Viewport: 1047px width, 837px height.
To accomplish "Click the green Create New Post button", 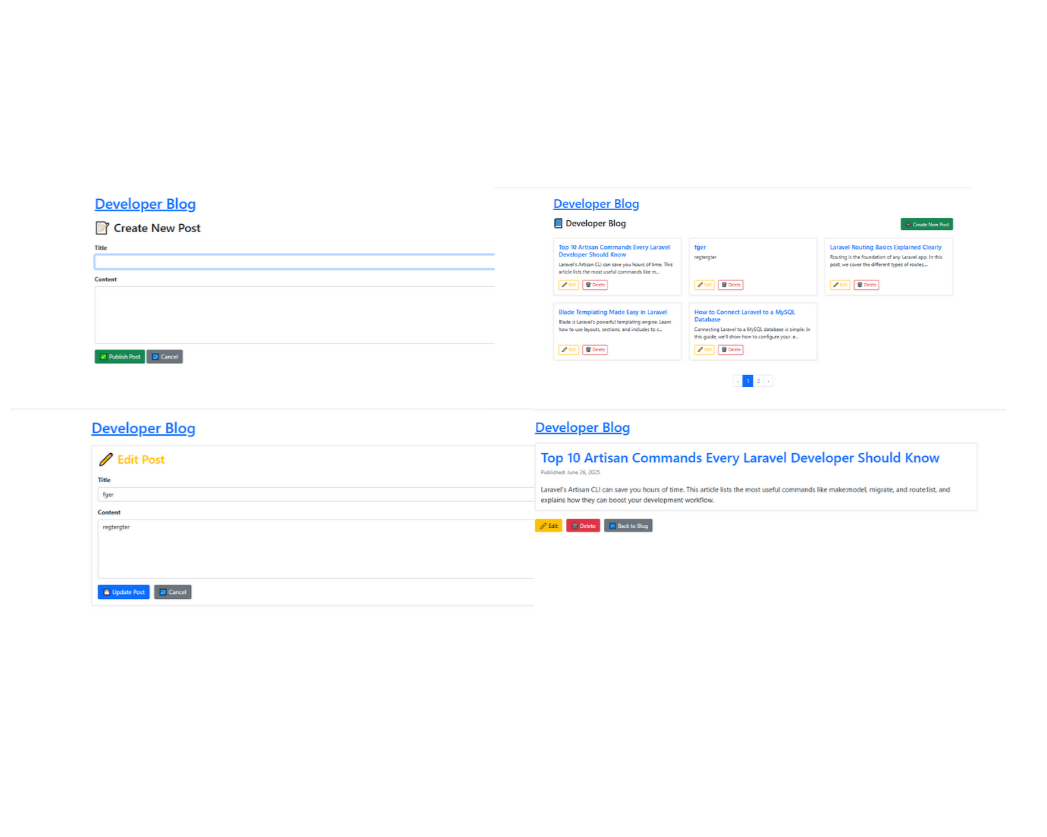I will pos(926,225).
